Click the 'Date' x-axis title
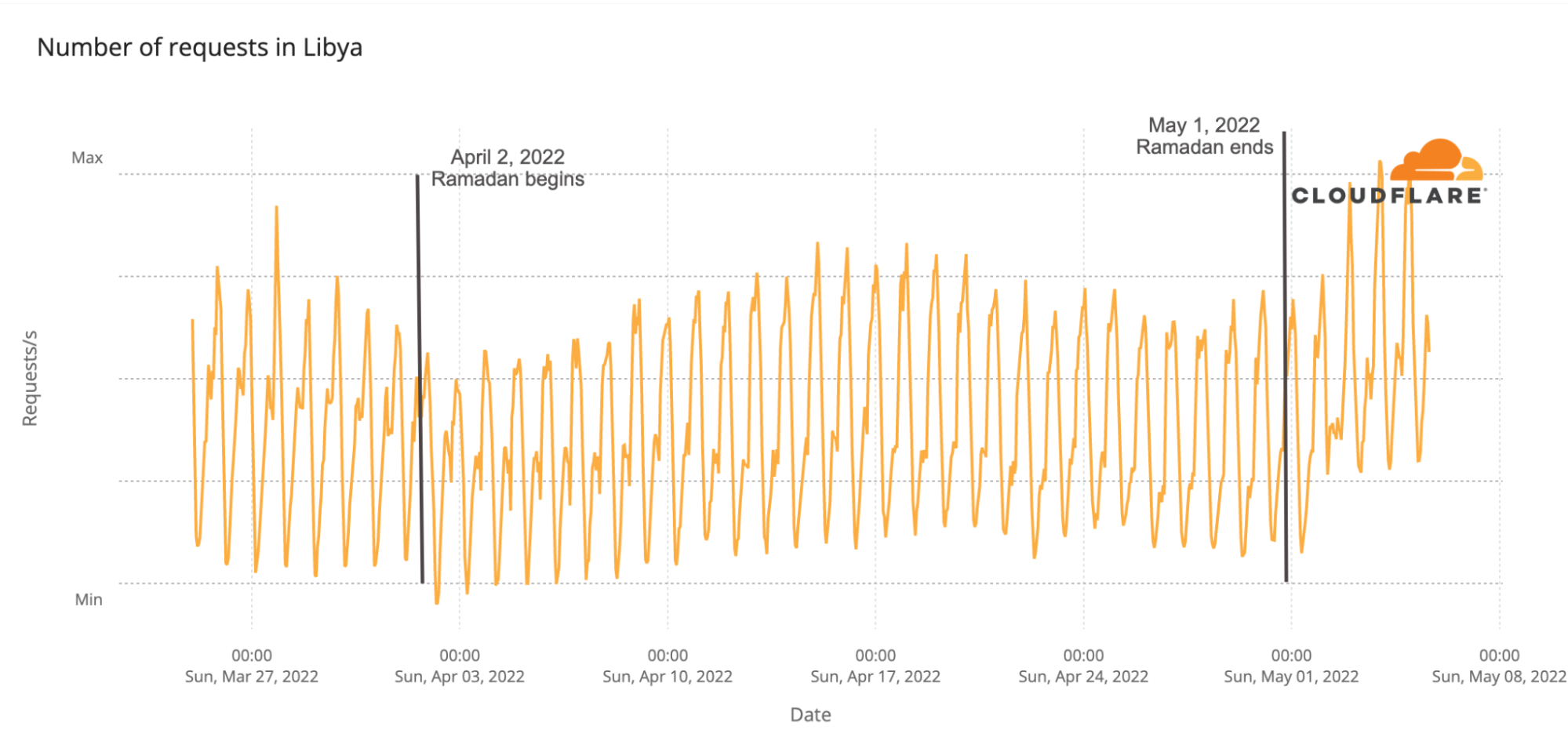Viewport: 1568px width, 741px height. 810,715
